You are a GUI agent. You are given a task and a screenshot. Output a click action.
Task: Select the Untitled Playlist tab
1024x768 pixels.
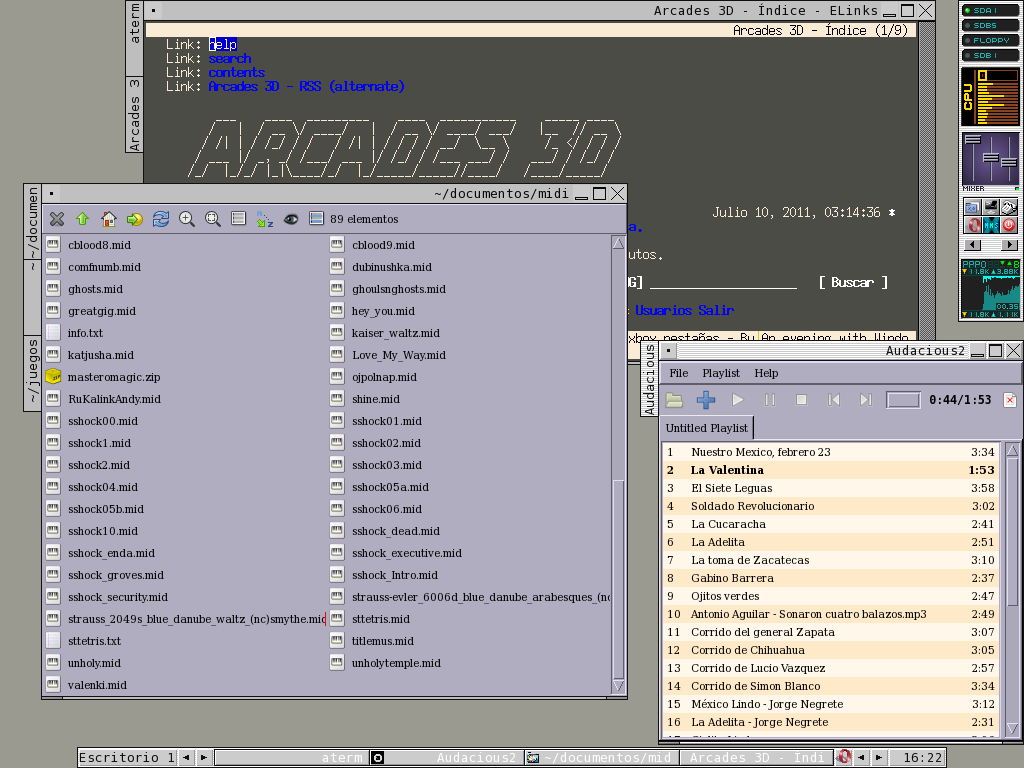click(707, 428)
